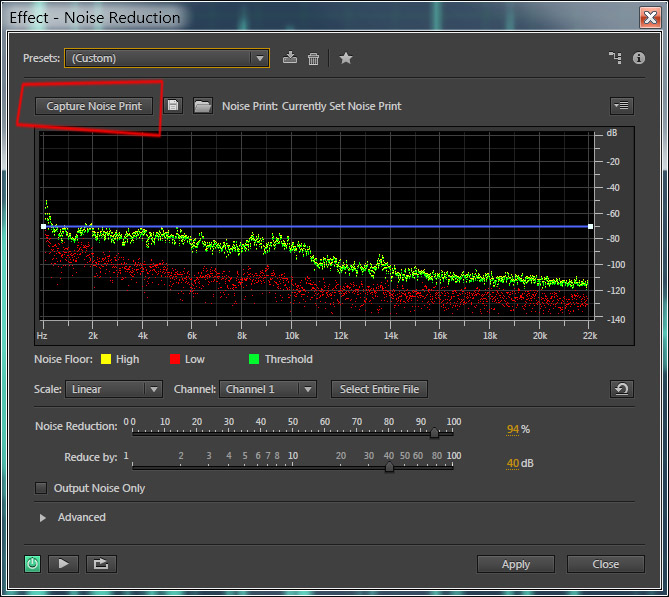Open the Scale dropdown set to Linear
This screenshot has width=669, height=597.
coord(114,389)
